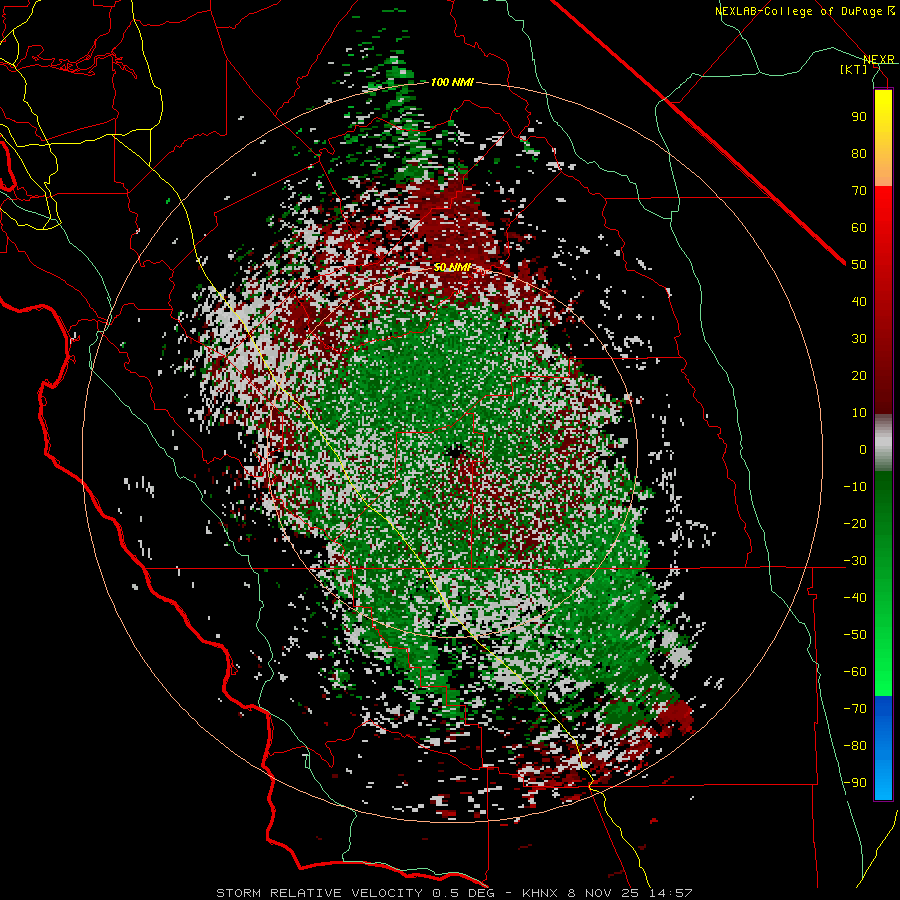Click the gray zero-velocity segment of color bar
Viewport: 900px width, 900px height.
point(883,443)
